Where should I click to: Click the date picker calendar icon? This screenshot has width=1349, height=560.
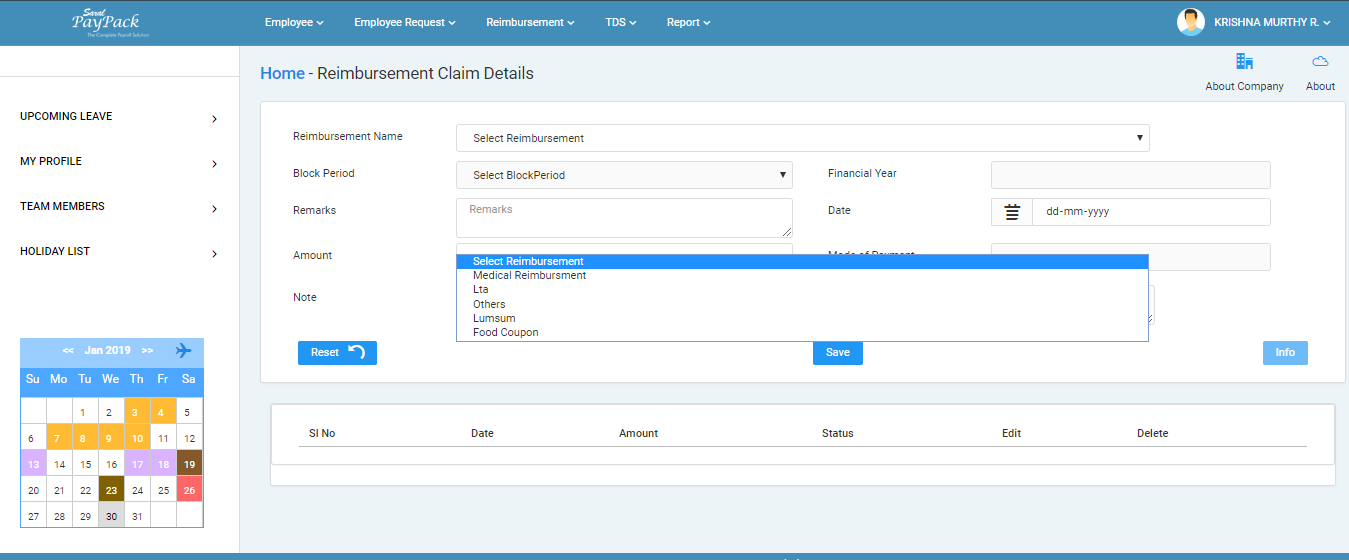(x=1012, y=212)
